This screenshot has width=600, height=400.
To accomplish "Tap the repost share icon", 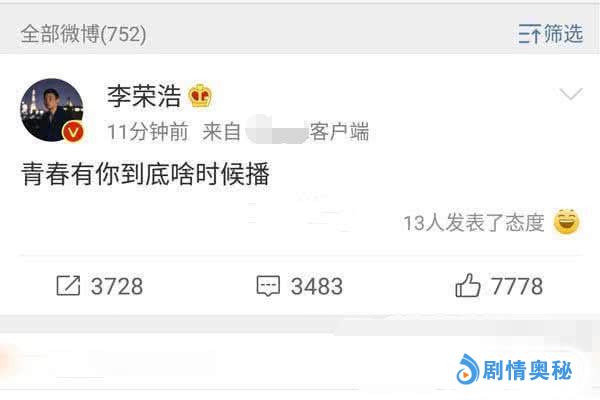I will pos(68,286).
